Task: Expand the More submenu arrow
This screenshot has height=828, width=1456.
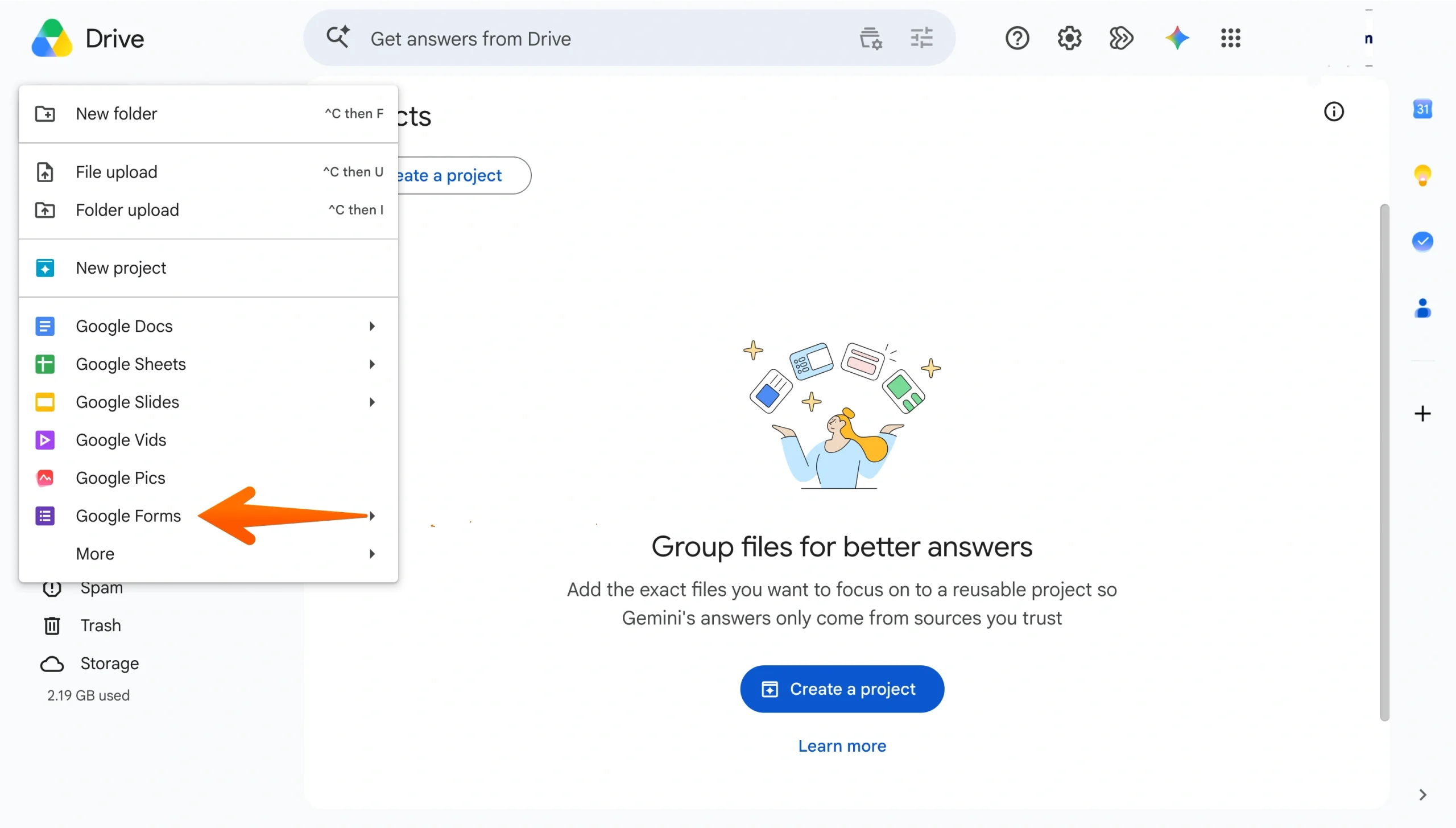Action: 372,554
